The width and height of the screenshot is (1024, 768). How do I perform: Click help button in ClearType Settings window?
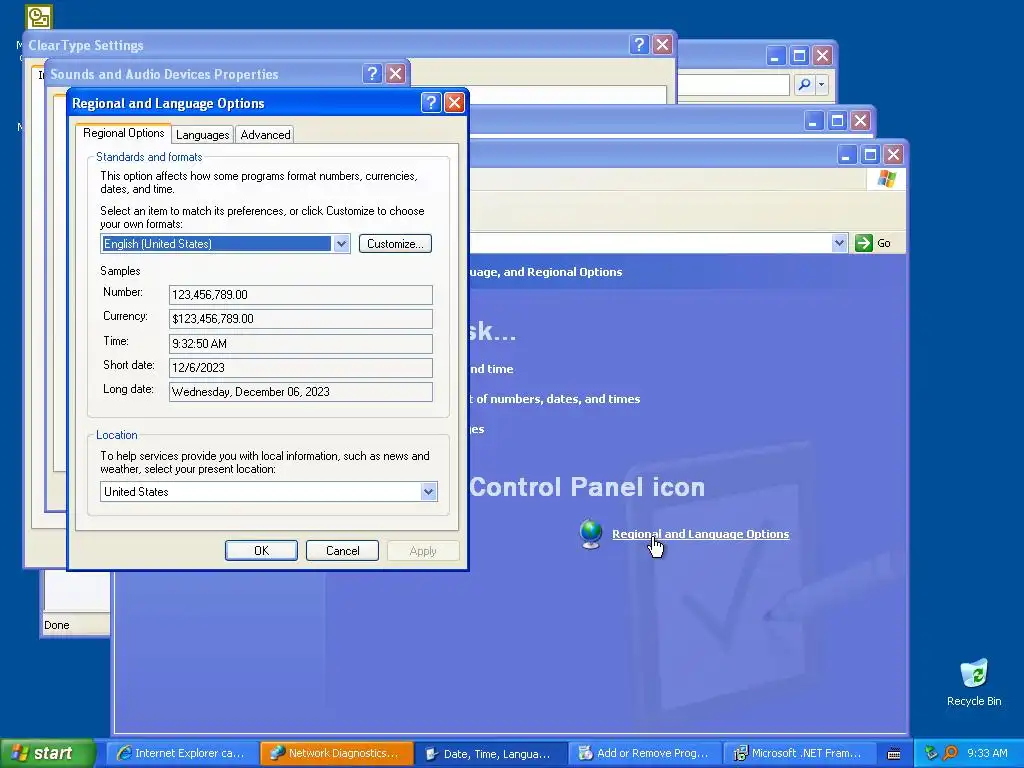(639, 44)
